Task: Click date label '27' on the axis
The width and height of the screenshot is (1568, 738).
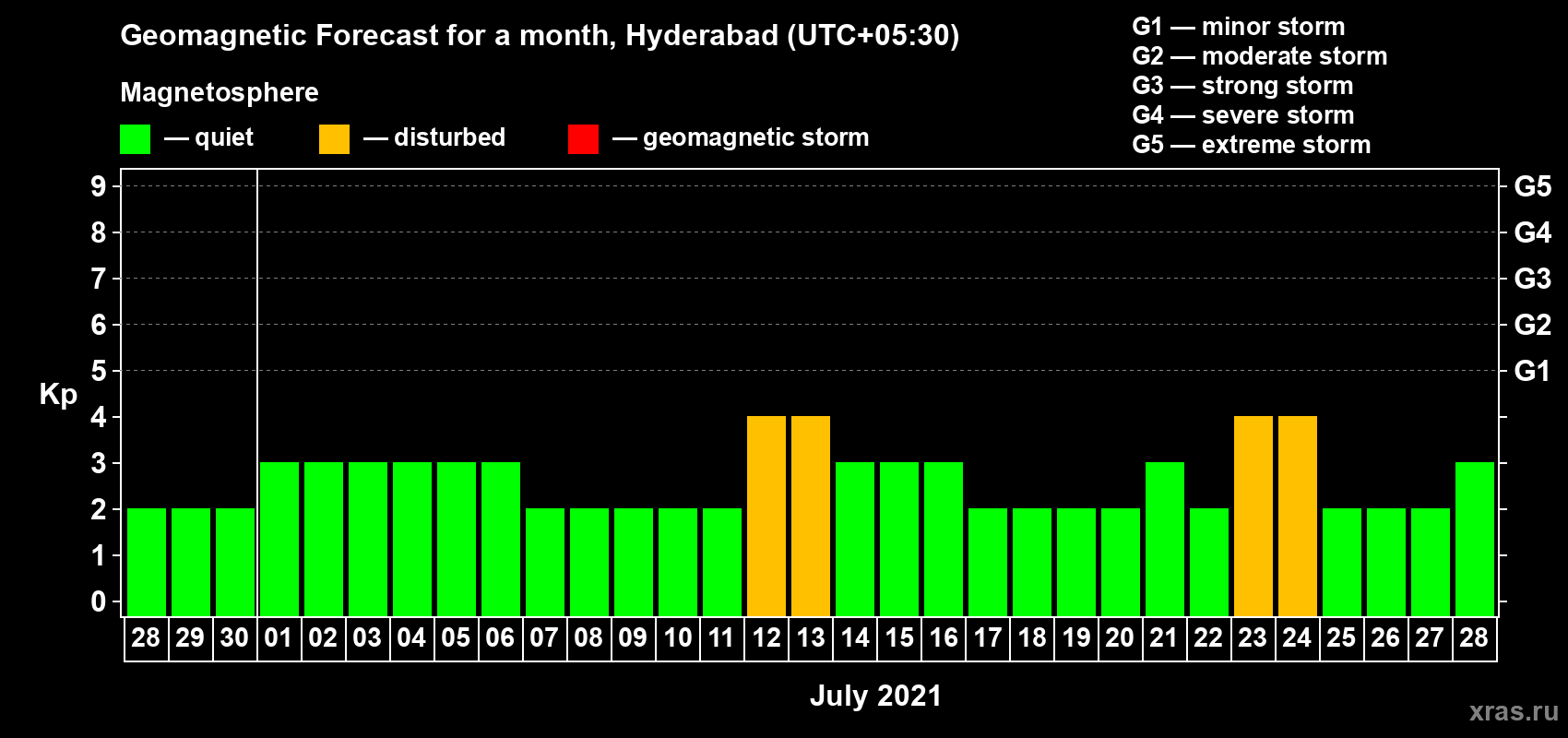Action: click(1430, 638)
